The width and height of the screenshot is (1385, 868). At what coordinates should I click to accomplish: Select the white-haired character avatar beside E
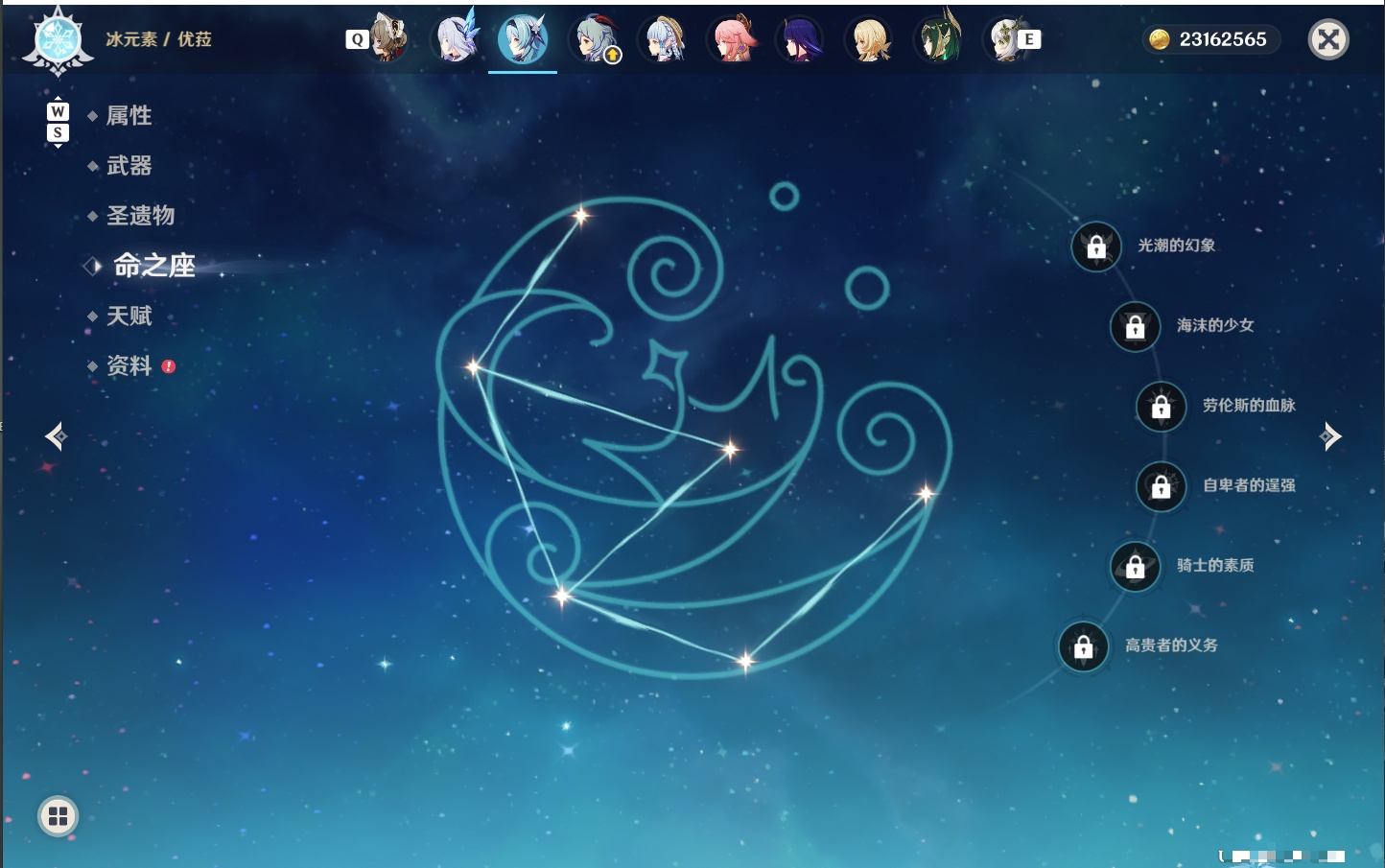(1004, 39)
